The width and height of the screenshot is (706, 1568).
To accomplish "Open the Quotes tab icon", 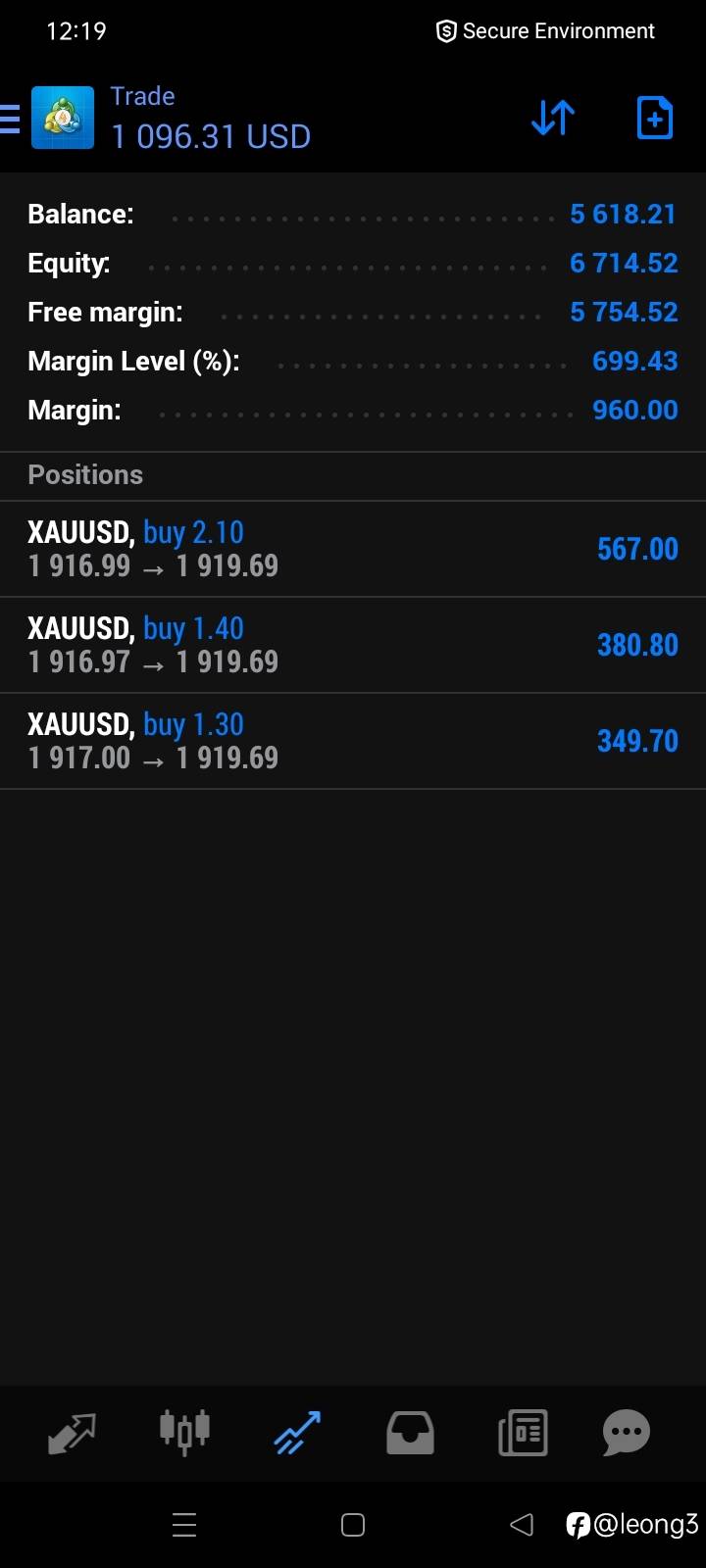I will 72,1434.
